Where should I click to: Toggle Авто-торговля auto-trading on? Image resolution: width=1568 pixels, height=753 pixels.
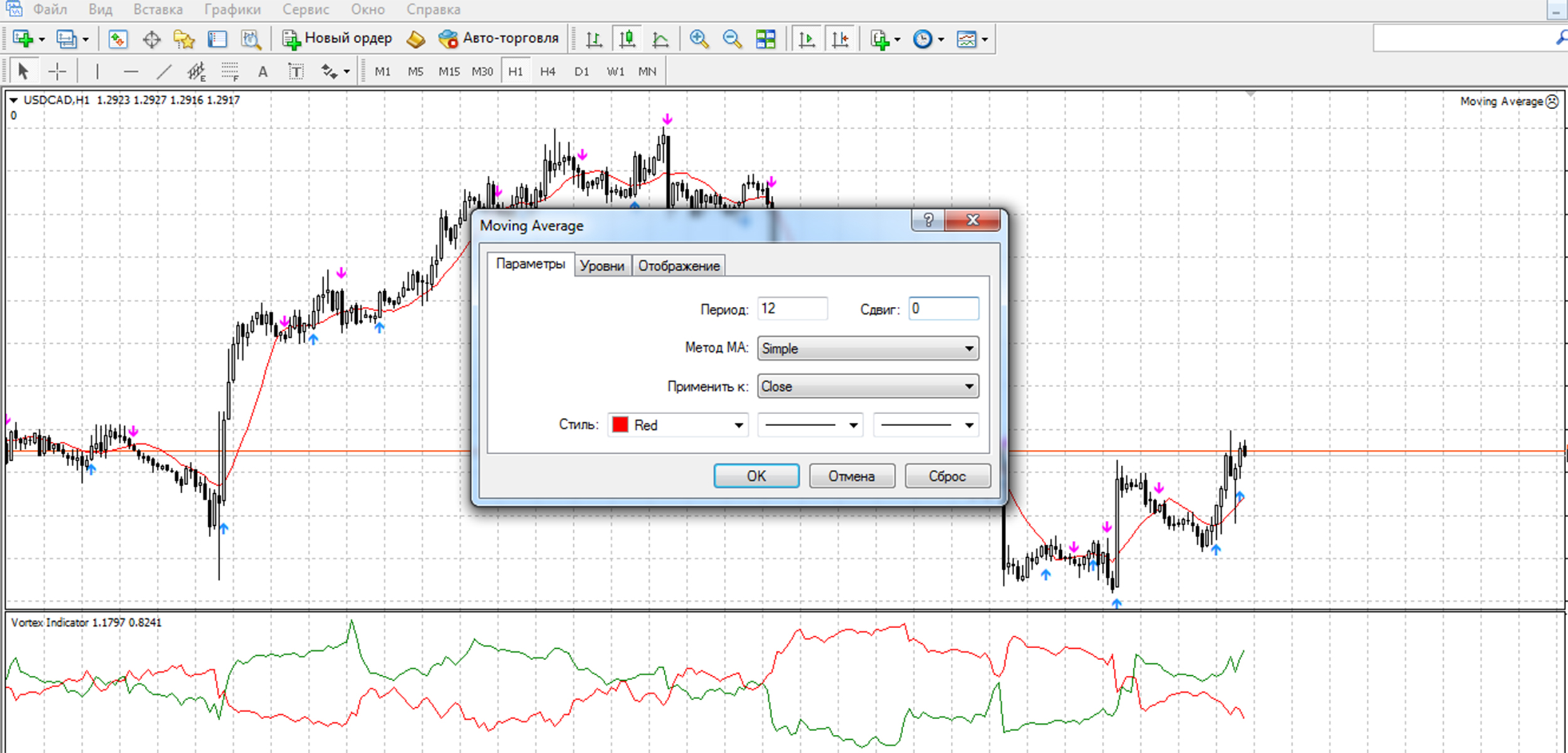(x=499, y=39)
